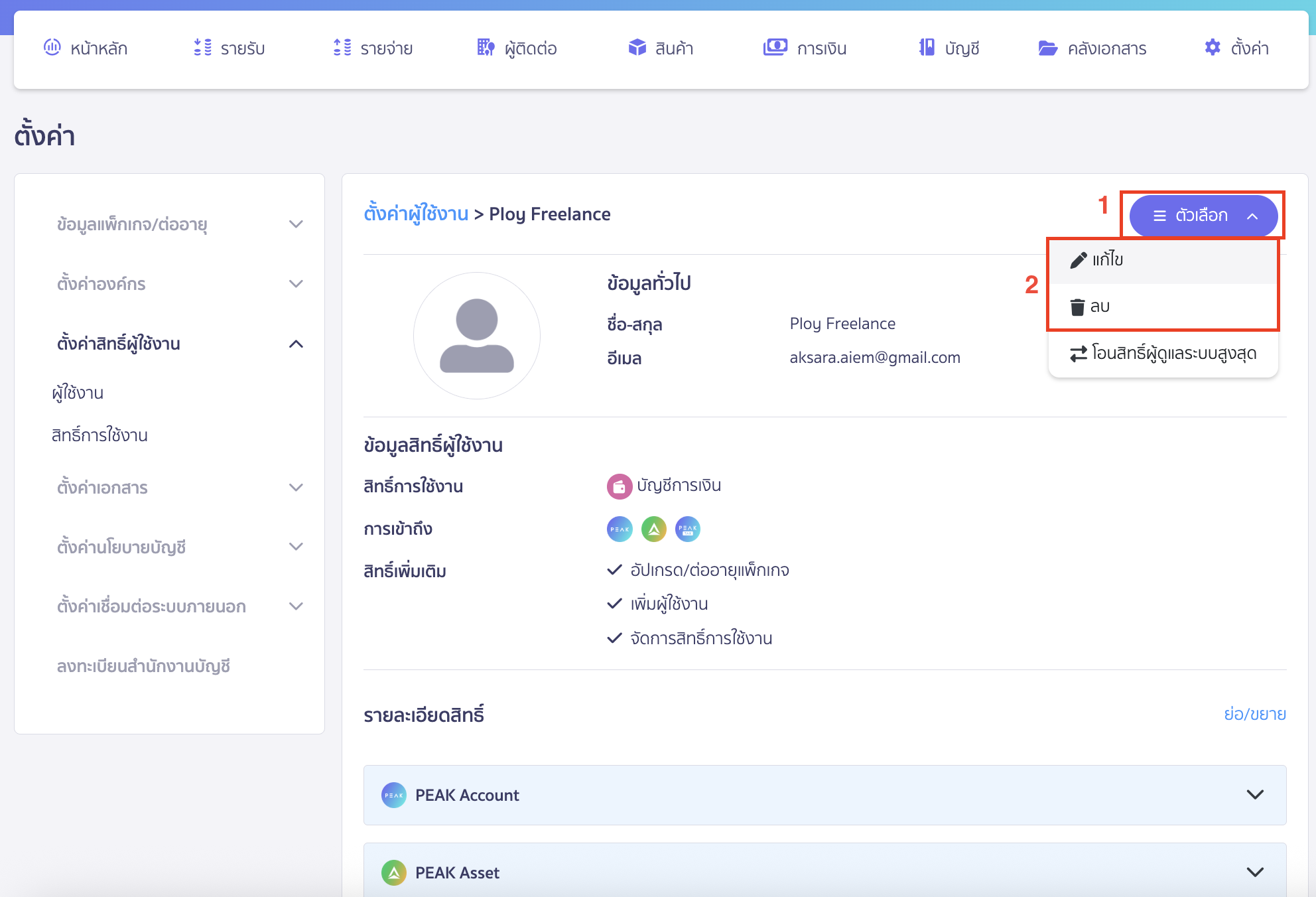
Task: Click the pink บัญชีการเงิน role icon
Action: (x=619, y=486)
